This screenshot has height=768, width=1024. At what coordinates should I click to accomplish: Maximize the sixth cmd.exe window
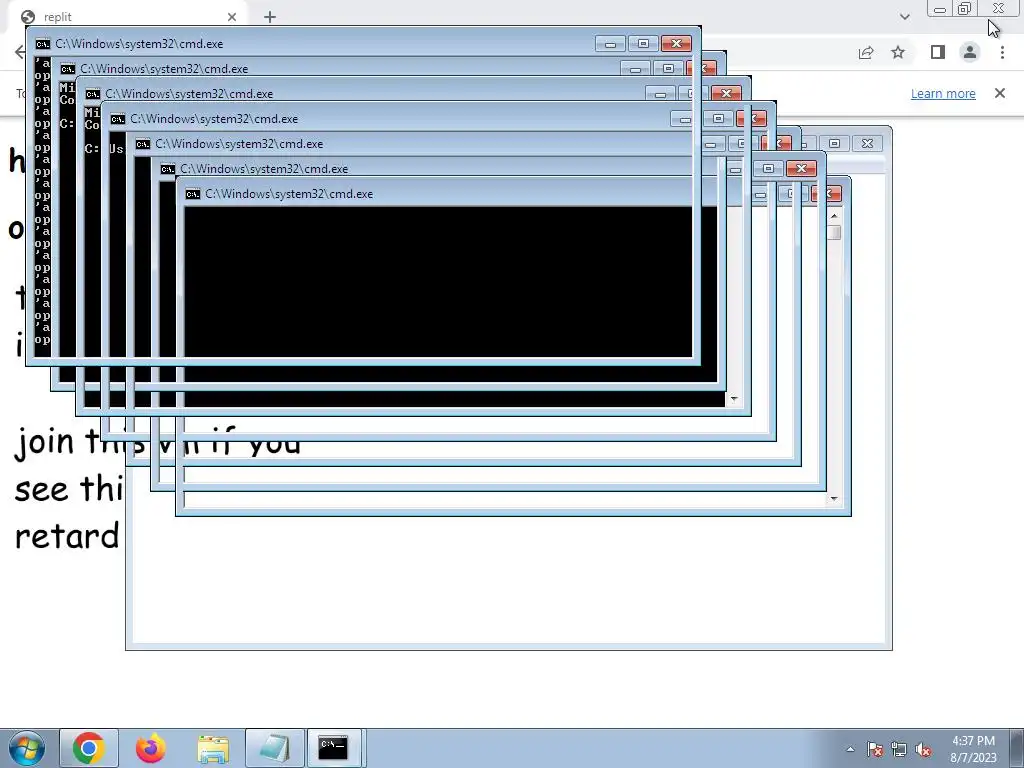[769, 168]
